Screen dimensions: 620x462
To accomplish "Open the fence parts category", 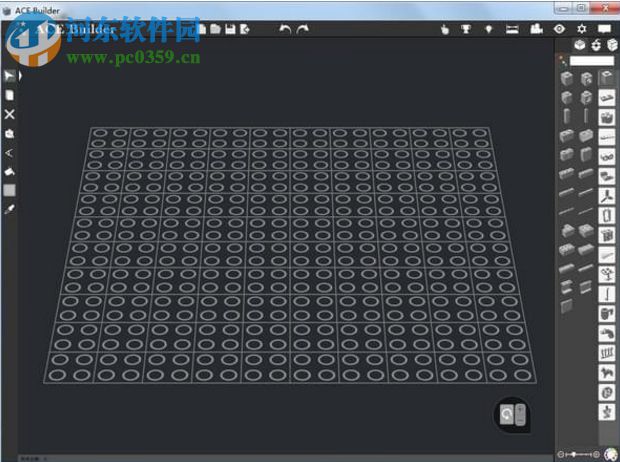I will (x=607, y=353).
